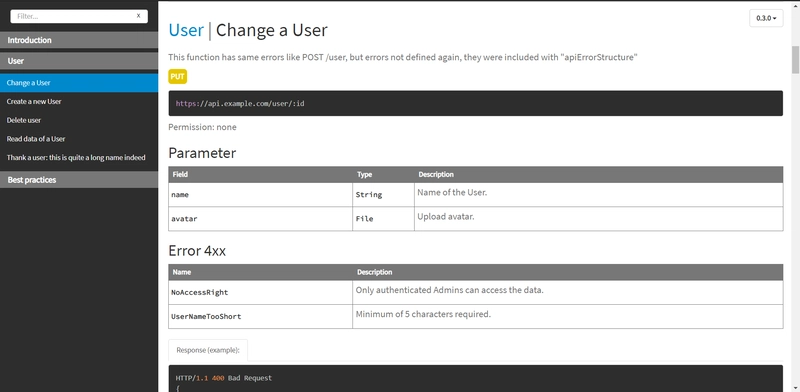Click the 'File' type cell
This screenshot has height=392, width=800.
(383, 218)
